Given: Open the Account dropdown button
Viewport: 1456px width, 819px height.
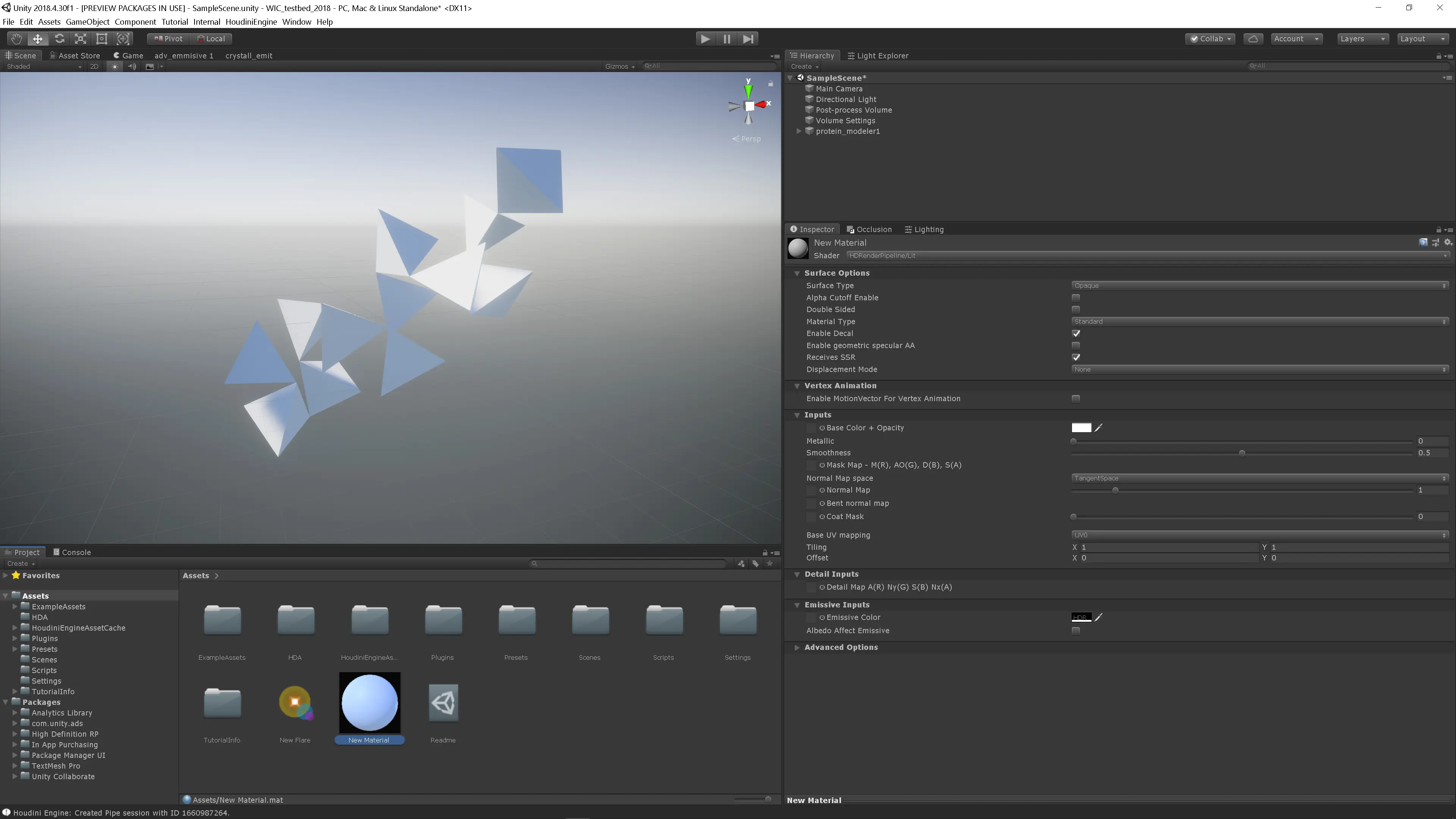Looking at the screenshot, I should click(x=1297, y=38).
